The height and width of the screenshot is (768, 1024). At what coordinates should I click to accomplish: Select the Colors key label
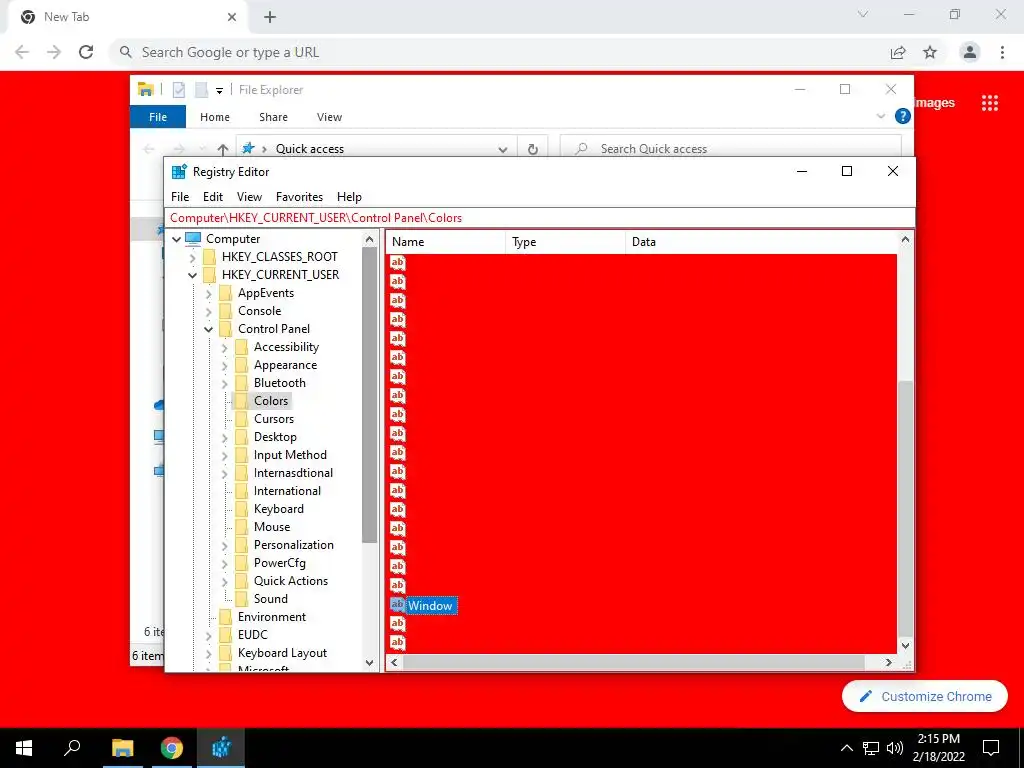click(x=271, y=401)
